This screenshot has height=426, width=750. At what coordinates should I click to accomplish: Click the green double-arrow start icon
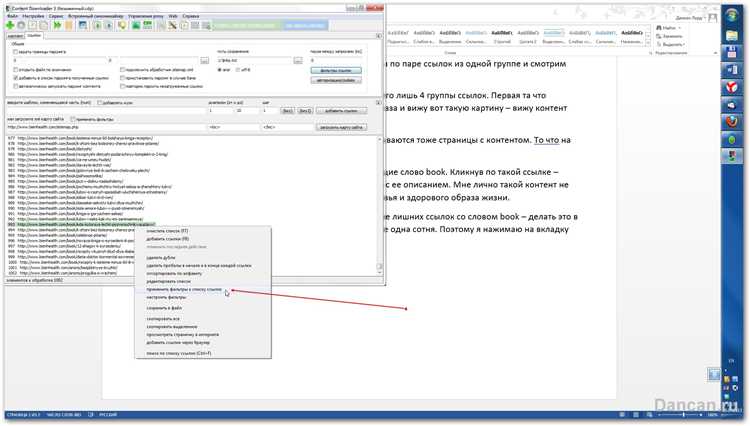click(57, 25)
